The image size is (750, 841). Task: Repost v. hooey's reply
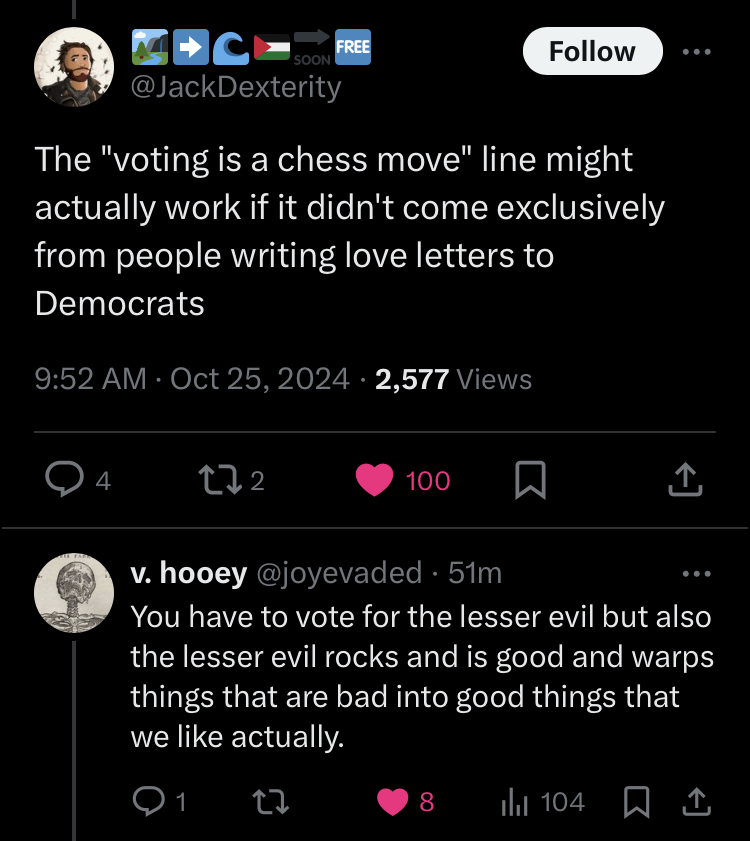[x=271, y=801]
